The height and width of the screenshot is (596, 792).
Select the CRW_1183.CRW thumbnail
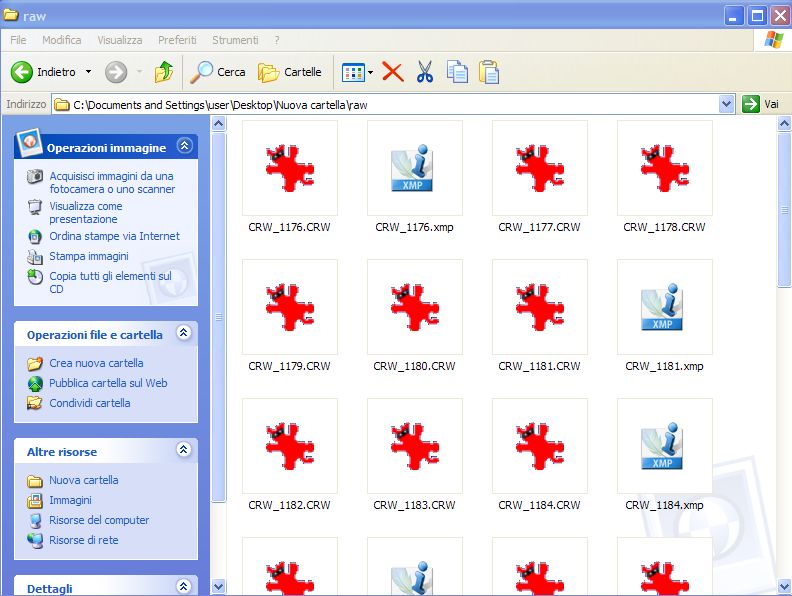tap(415, 445)
